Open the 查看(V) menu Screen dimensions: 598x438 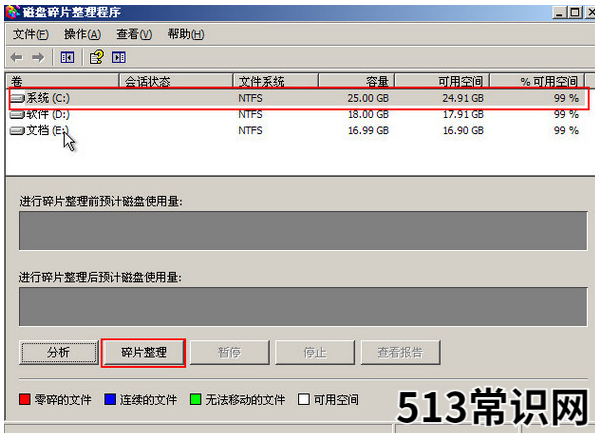134,34
